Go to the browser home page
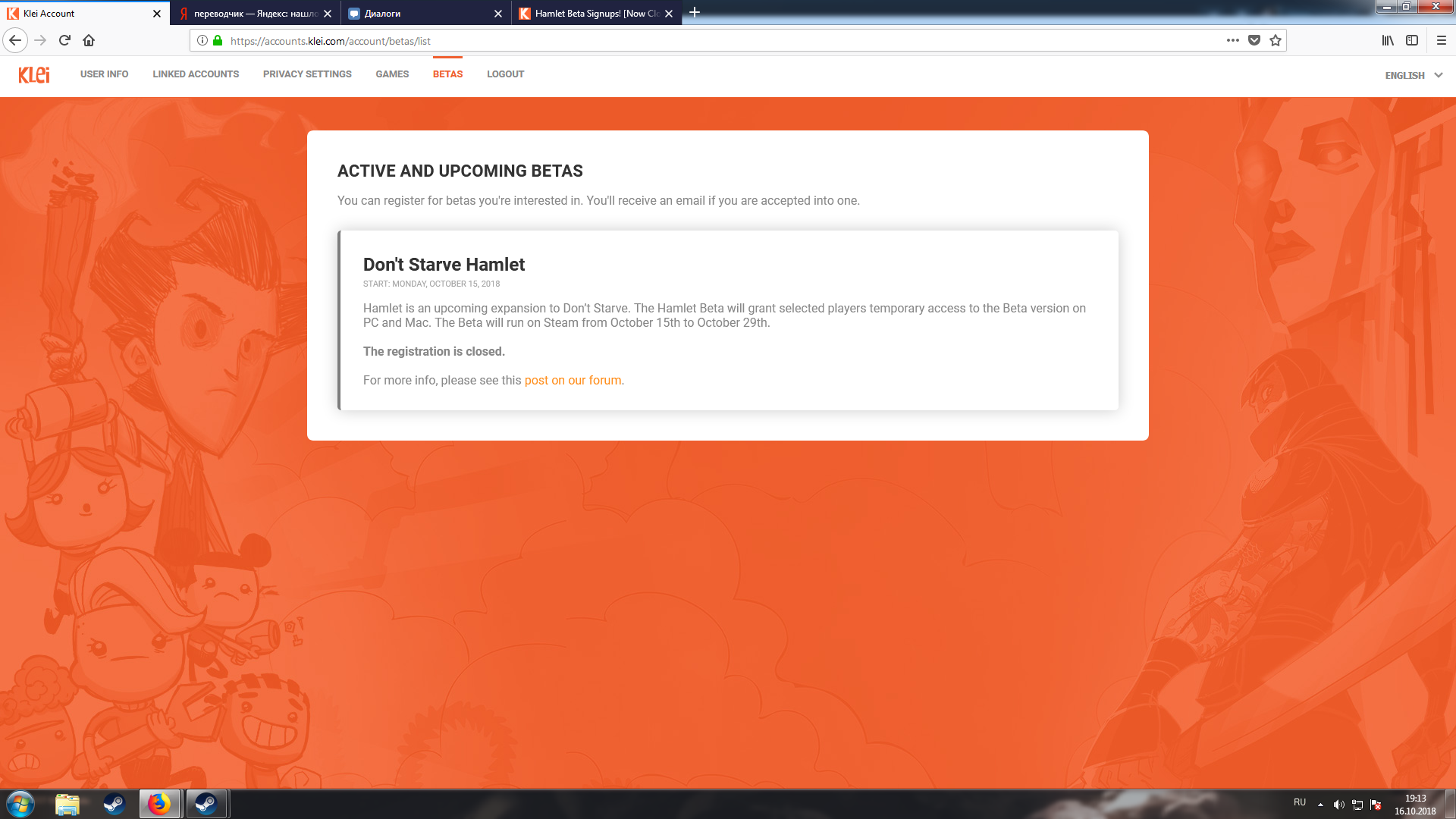The height and width of the screenshot is (819, 1456). coord(89,40)
